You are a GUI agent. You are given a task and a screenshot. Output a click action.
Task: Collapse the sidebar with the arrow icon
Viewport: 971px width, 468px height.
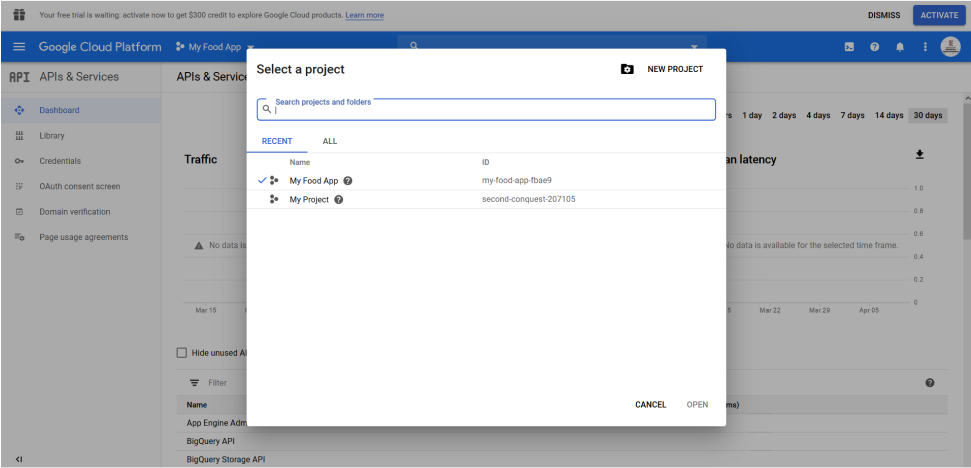(x=19, y=459)
